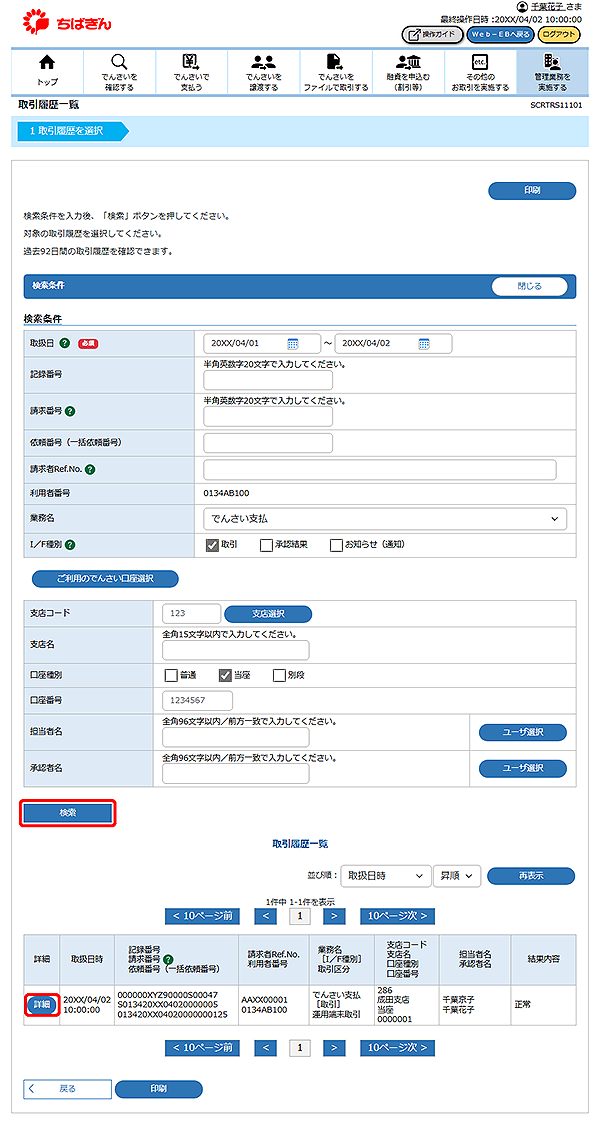Click the 承認者名 input field
600x1125 pixels.
point(236,773)
